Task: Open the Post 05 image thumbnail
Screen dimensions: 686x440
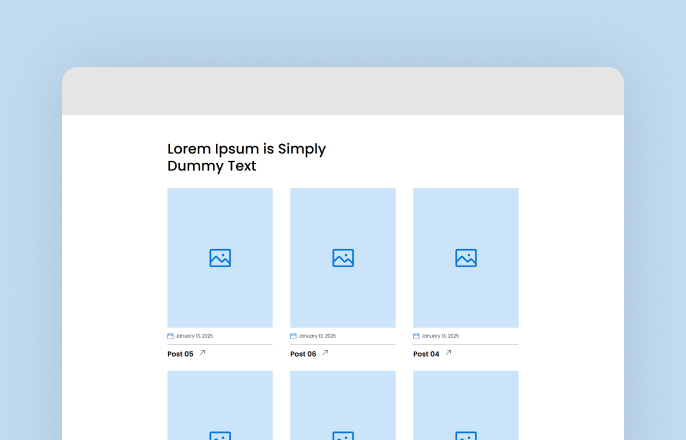Action: tap(220, 258)
